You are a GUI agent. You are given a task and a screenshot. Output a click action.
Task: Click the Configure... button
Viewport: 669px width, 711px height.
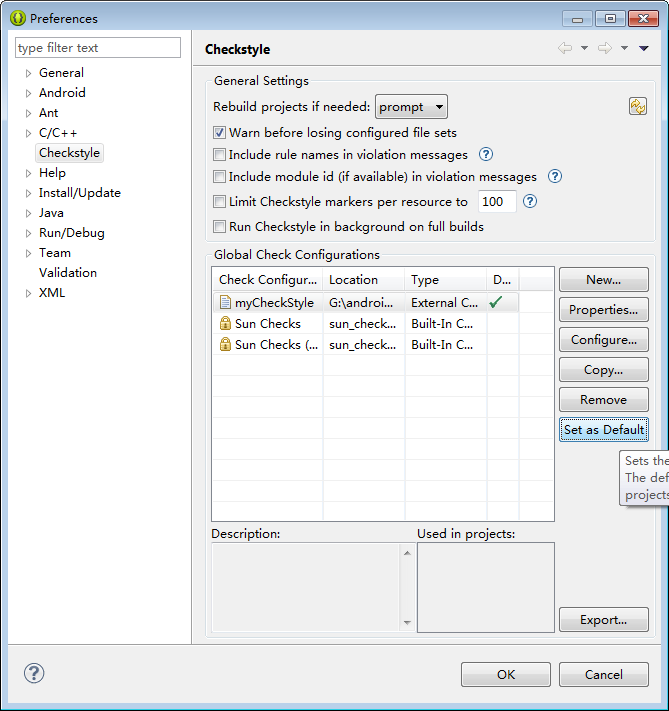click(604, 339)
